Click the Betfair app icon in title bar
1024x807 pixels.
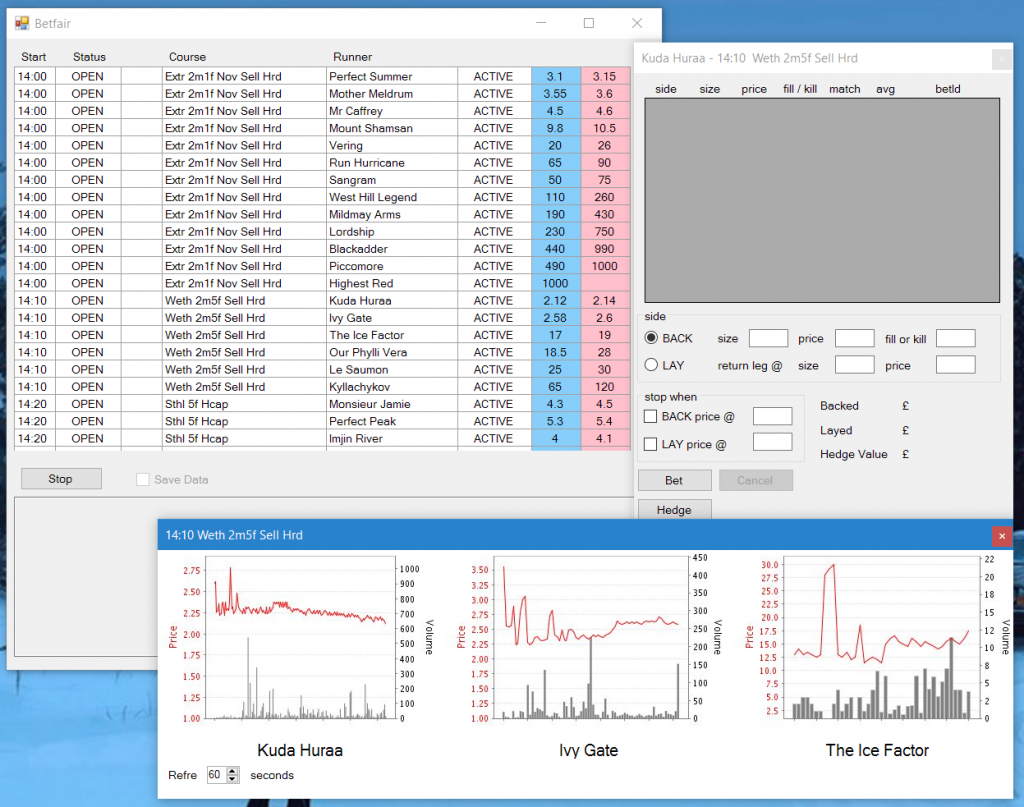point(22,24)
